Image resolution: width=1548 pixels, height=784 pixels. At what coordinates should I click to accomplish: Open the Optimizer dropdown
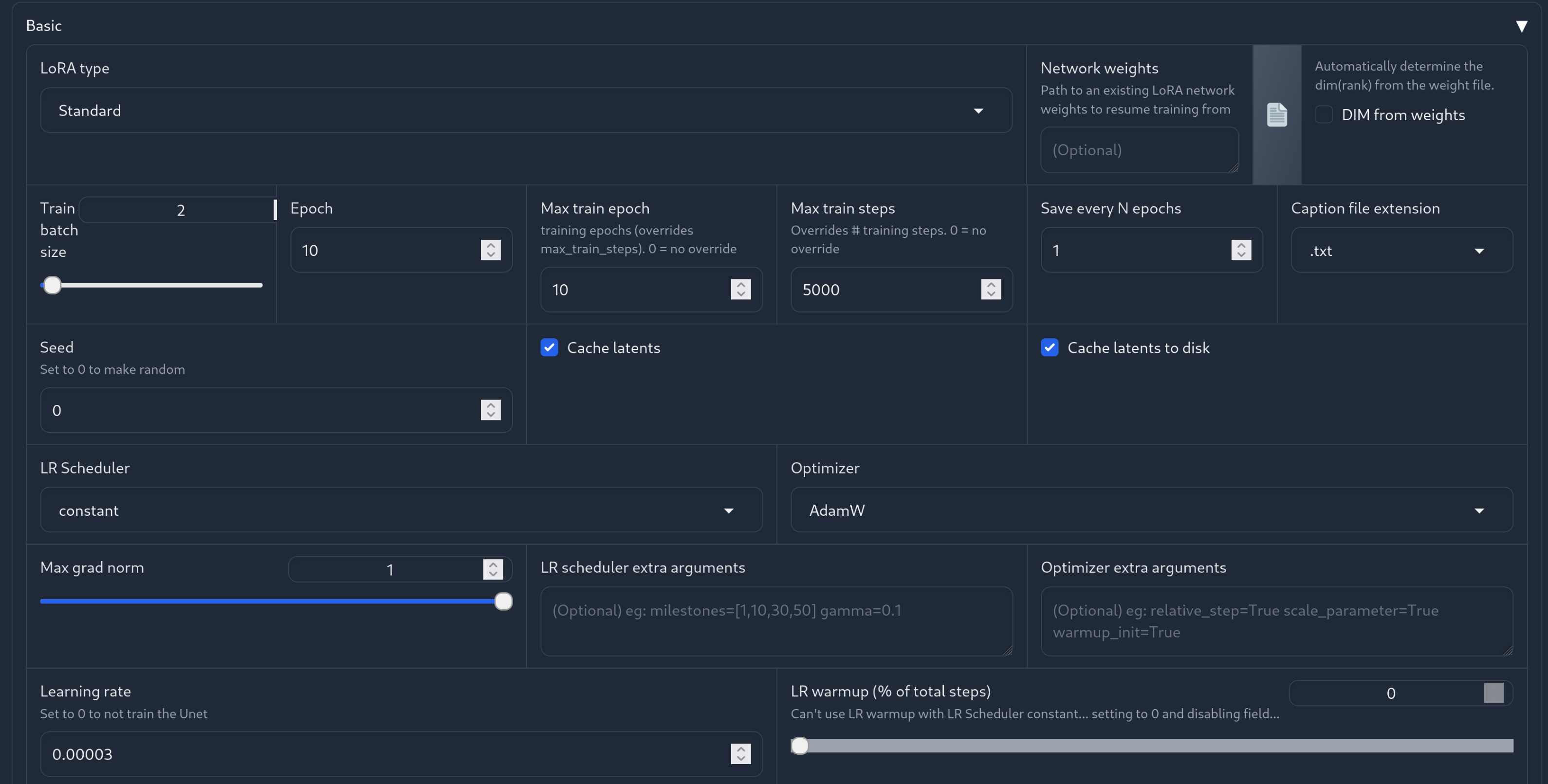tap(1151, 510)
